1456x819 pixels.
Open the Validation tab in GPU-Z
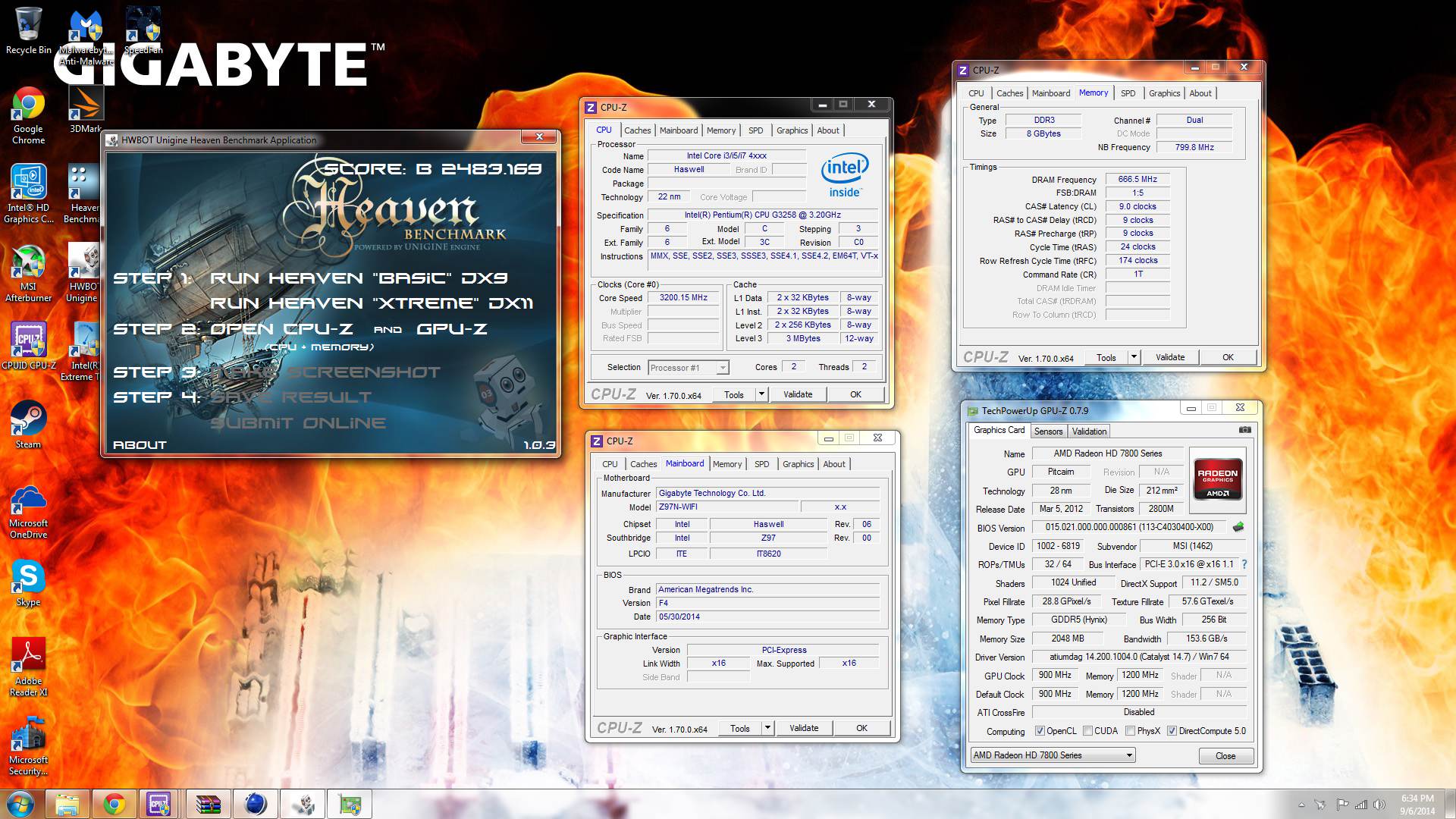pos(1089,431)
